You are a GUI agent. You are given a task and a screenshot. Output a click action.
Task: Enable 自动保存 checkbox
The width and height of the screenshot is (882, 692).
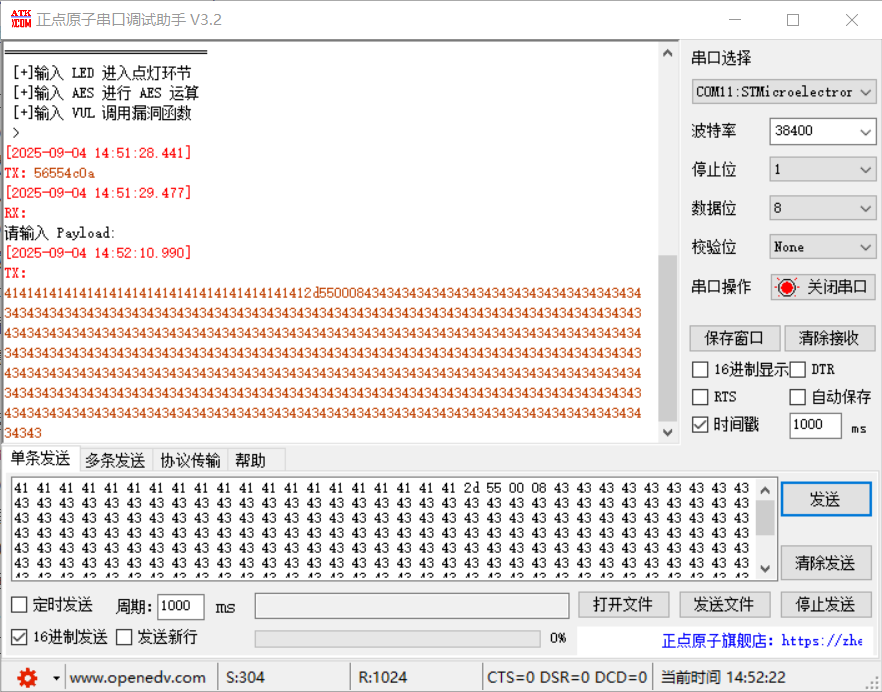(x=798, y=397)
